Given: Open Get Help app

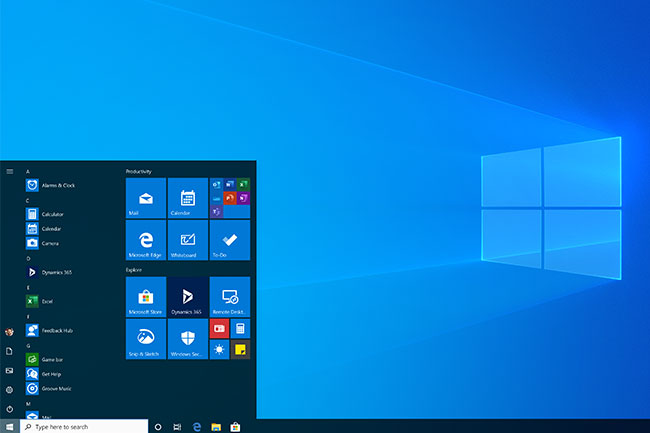Looking at the screenshot, I should point(44,374).
